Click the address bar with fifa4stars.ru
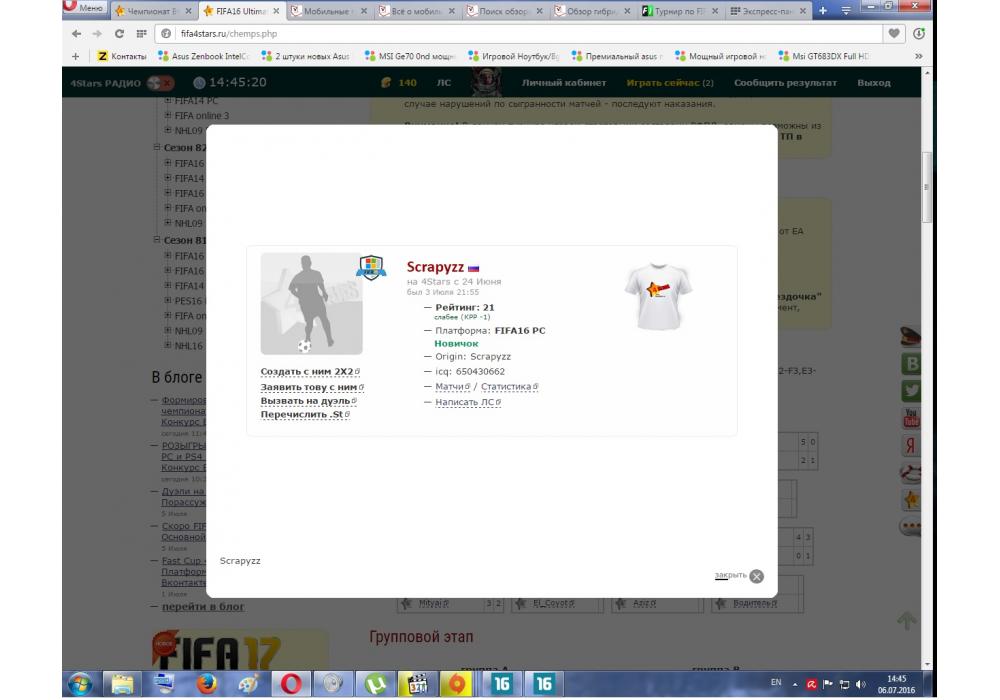Image resolution: width=1000 pixels, height=700 pixels. 517,33
